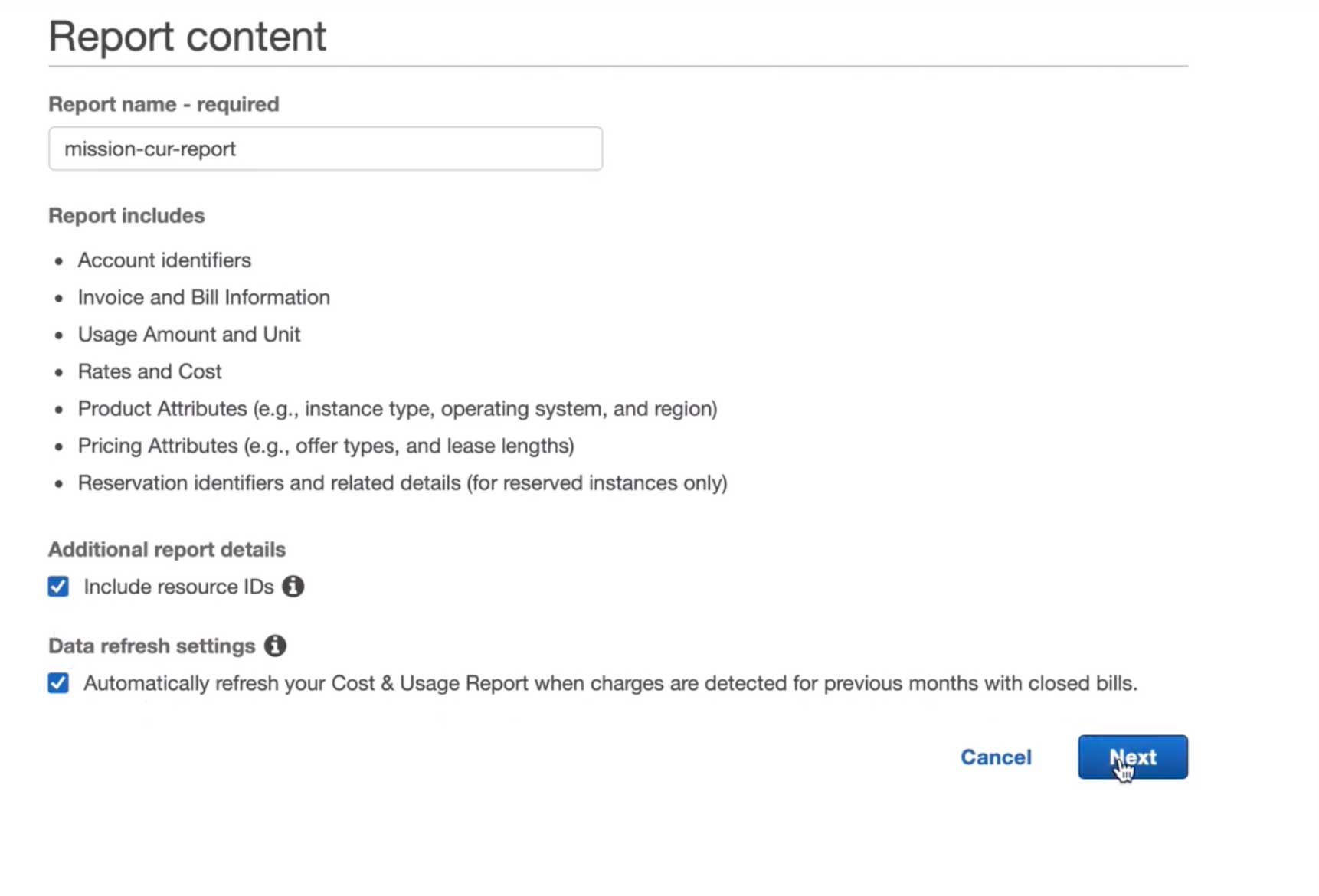The width and height of the screenshot is (1319, 896).
Task: Click the 'Pricing Attributes' list item
Action: (326, 446)
